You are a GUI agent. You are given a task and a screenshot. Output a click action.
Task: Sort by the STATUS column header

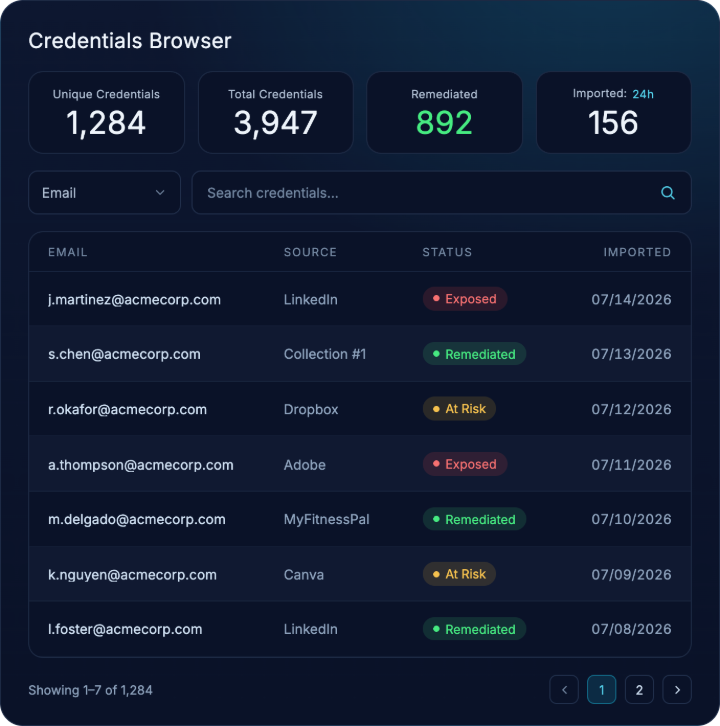pos(447,252)
